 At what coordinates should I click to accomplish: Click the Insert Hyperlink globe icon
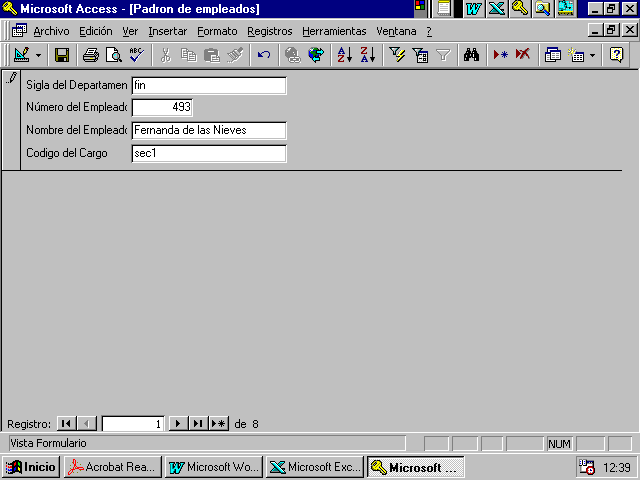tap(292, 55)
